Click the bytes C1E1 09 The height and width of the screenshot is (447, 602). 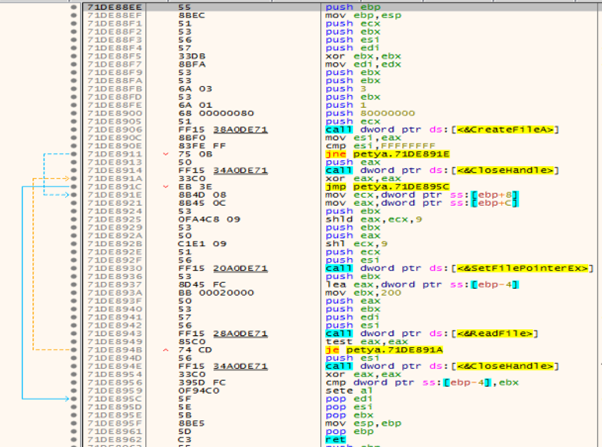pos(202,243)
